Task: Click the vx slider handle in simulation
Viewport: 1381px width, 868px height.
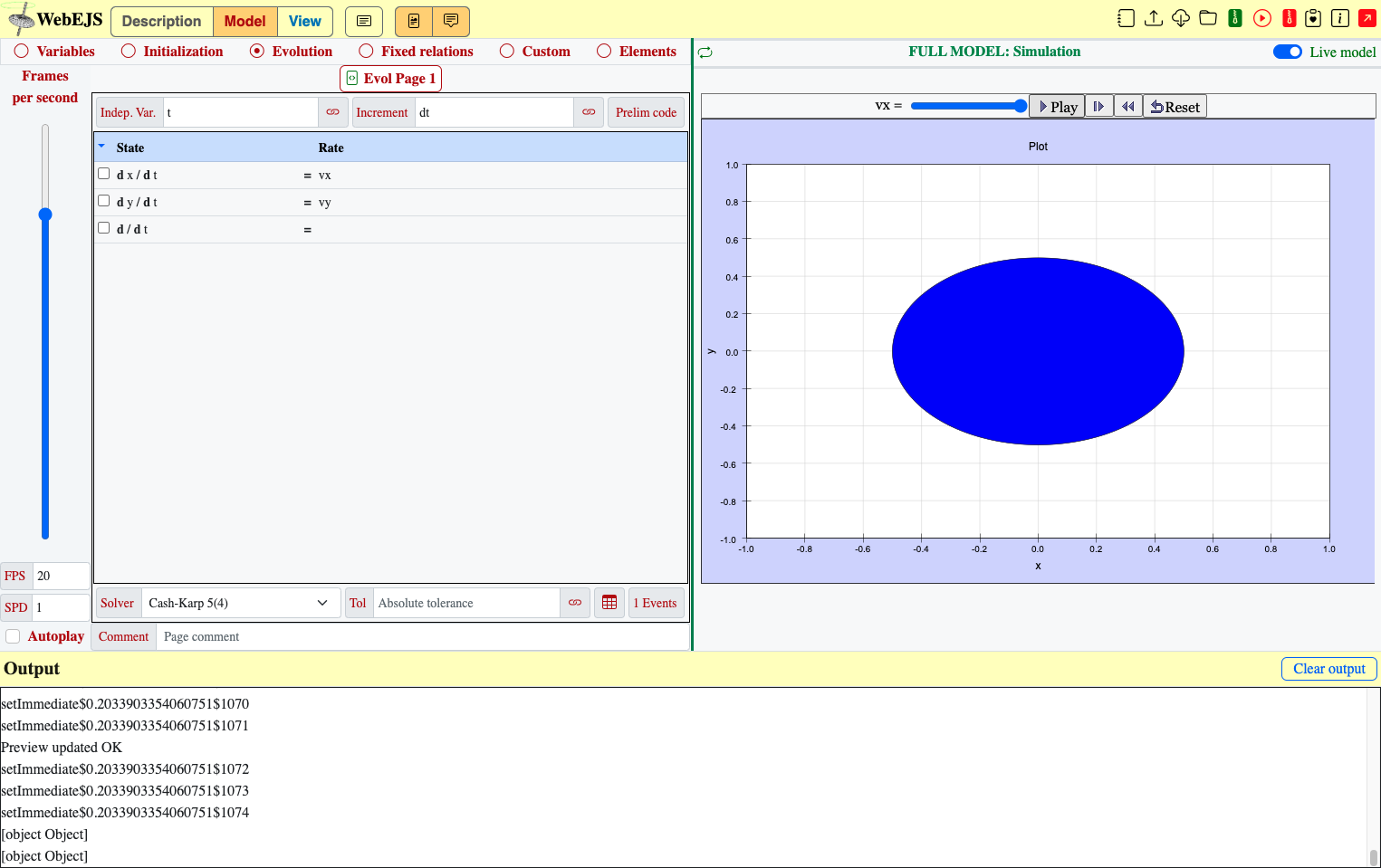Action: (x=1021, y=106)
